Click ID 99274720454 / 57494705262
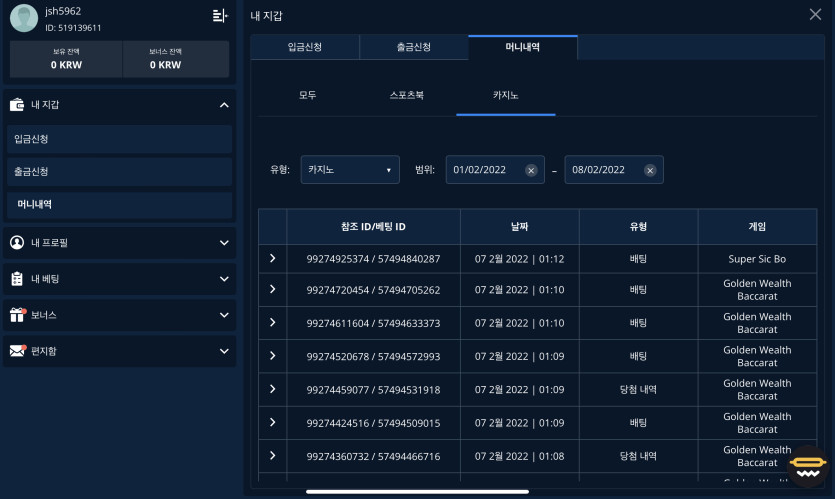Image resolution: width=835 pixels, height=499 pixels. click(x=373, y=290)
